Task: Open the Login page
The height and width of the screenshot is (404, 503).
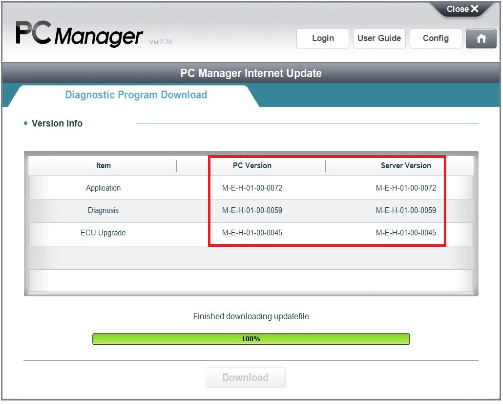Action: (323, 39)
